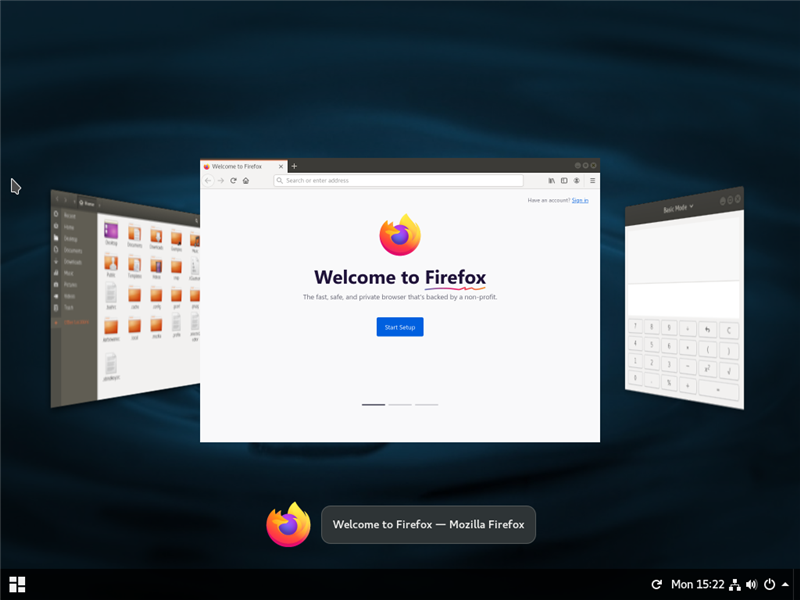Screen dimensions: 800x600
Task: Open a new Firefox tab
Action: click(x=294, y=166)
